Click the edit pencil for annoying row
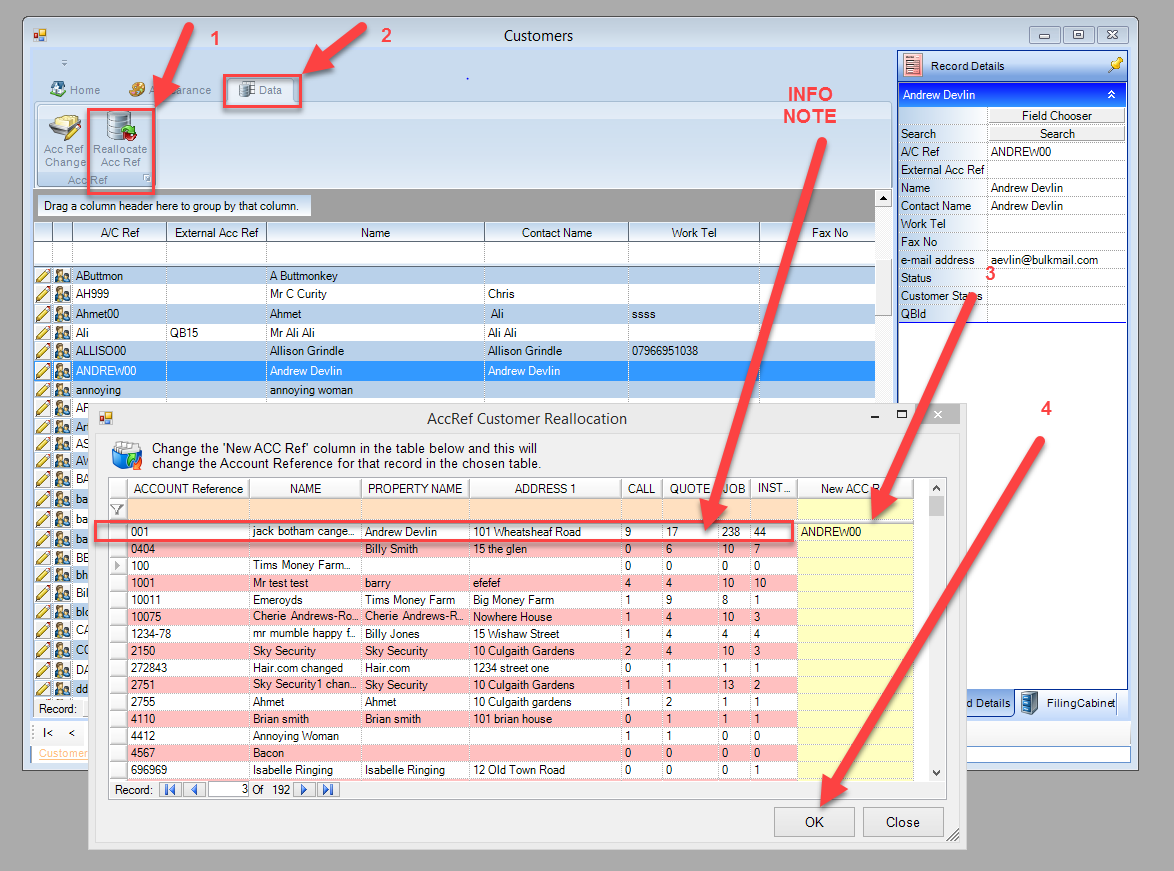The height and width of the screenshot is (871, 1174). [43, 390]
